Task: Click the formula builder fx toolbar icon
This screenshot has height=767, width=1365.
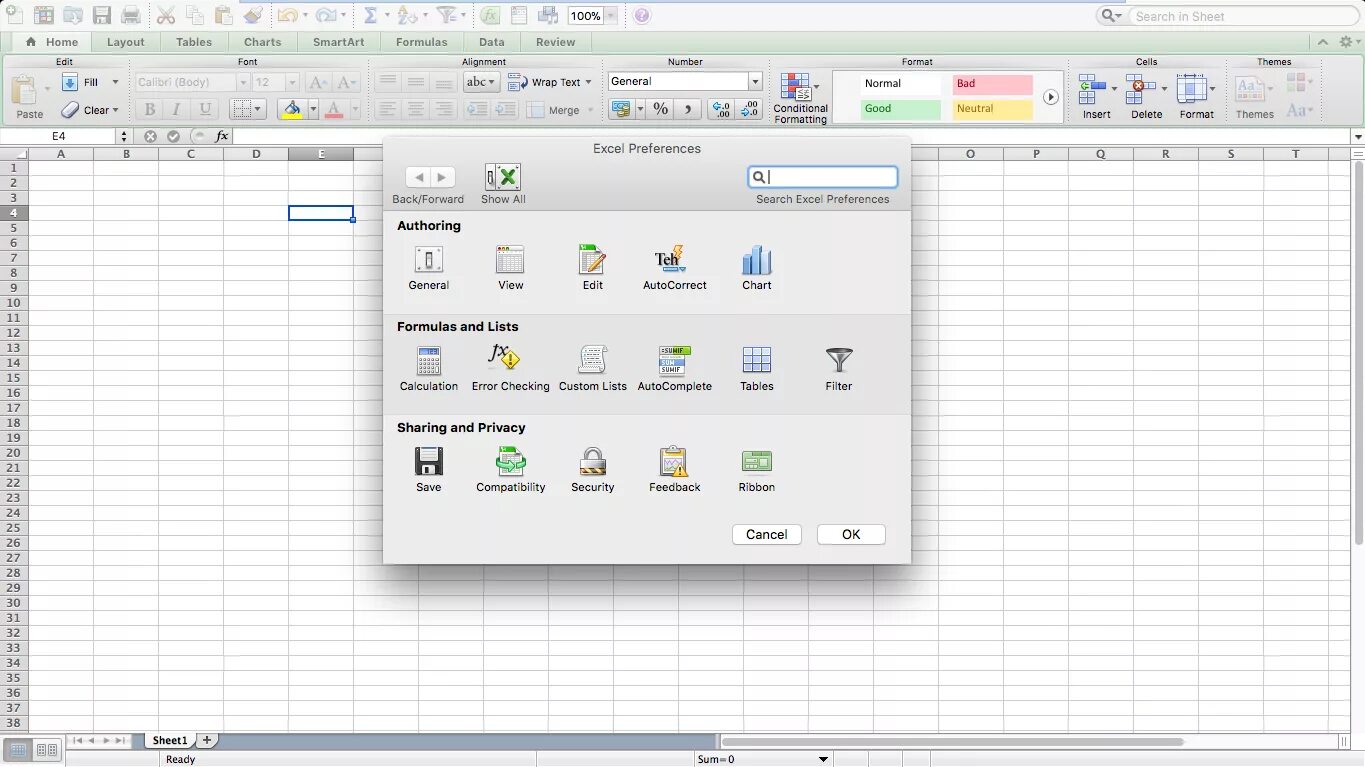Action: click(x=489, y=15)
